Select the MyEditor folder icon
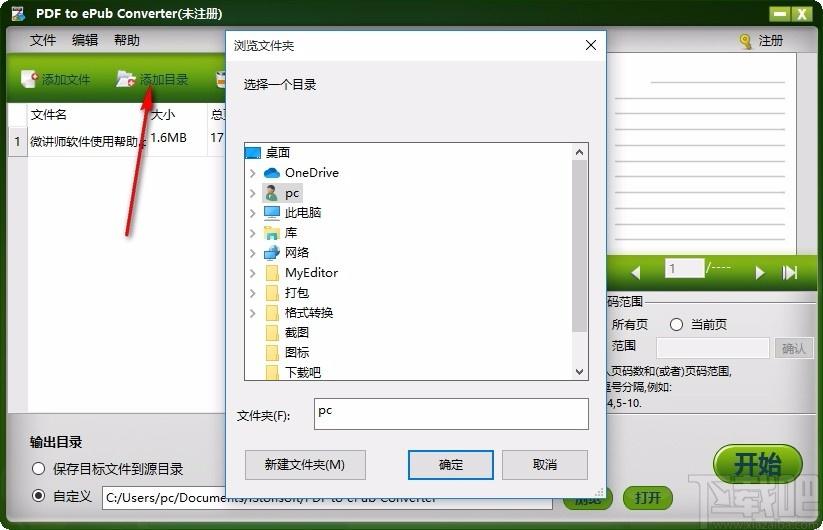Image resolution: width=823 pixels, height=530 pixels. tap(272, 273)
